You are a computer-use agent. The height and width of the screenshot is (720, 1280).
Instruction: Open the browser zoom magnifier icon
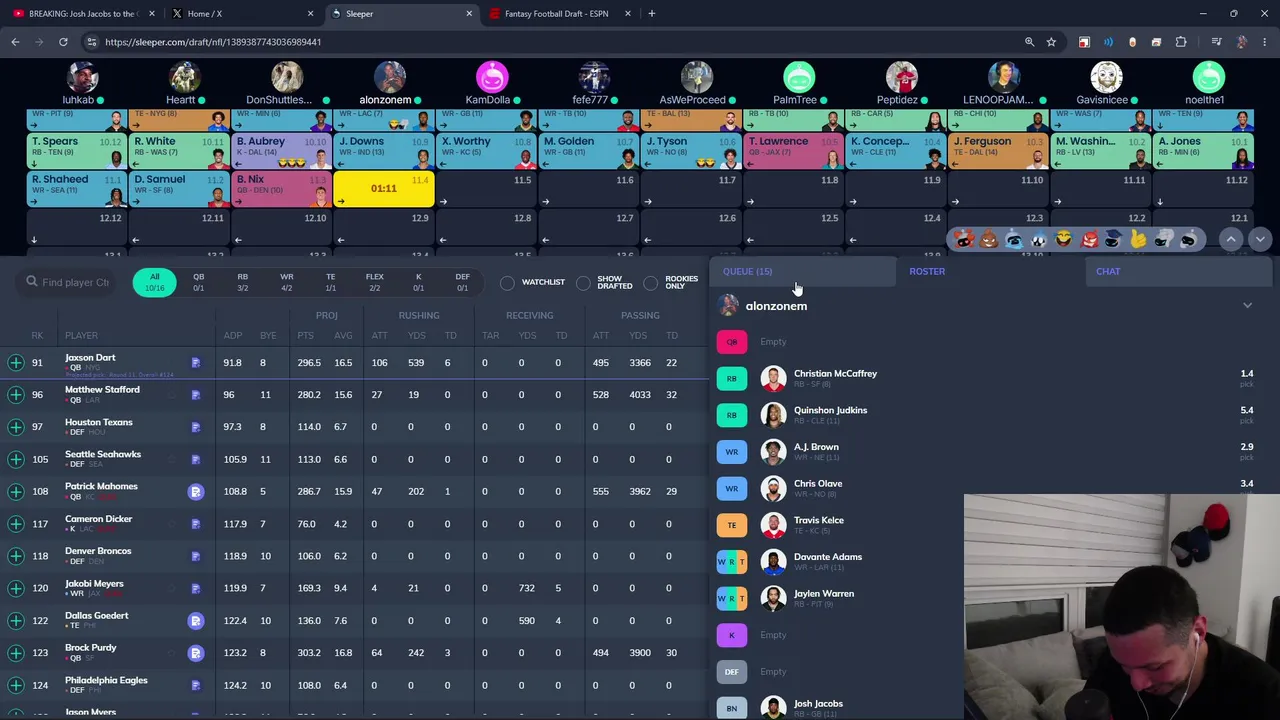click(x=1029, y=42)
